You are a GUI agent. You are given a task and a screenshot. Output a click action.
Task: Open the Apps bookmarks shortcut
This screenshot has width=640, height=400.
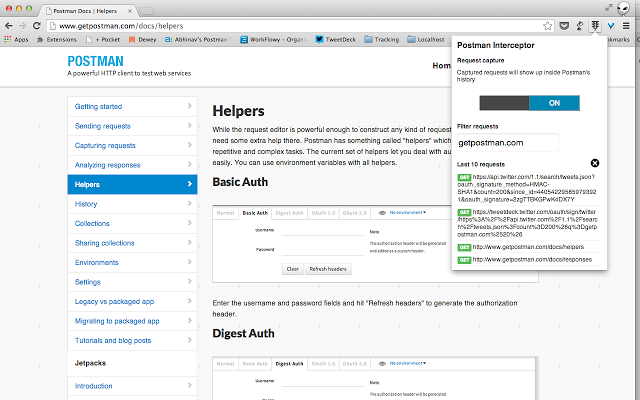[16, 40]
